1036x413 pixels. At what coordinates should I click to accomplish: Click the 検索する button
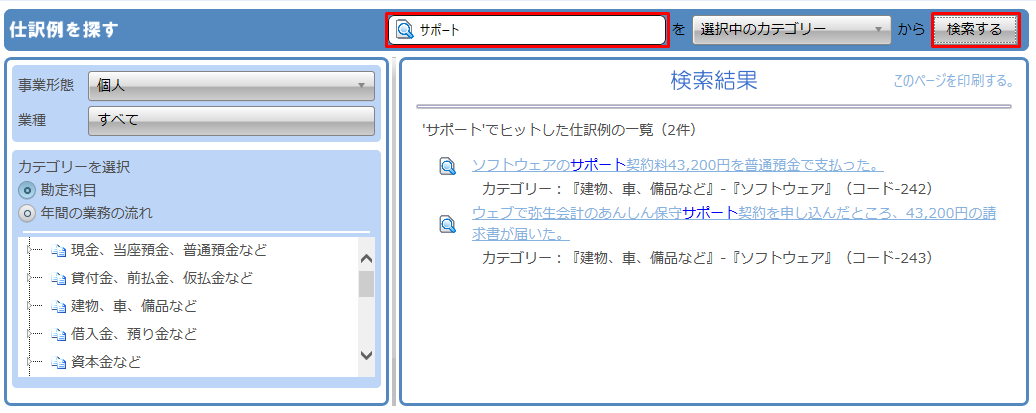coord(975,30)
